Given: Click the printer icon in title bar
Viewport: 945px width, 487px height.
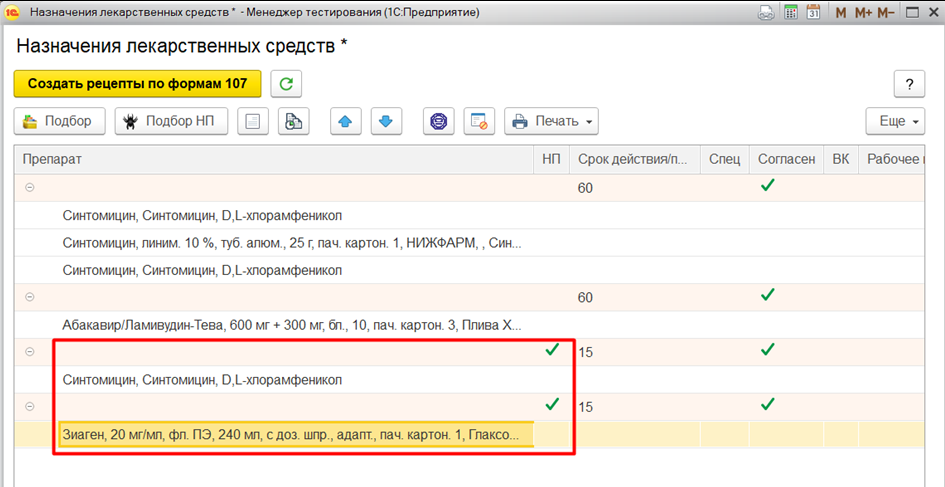Looking at the screenshot, I should (x=766, y=13).
